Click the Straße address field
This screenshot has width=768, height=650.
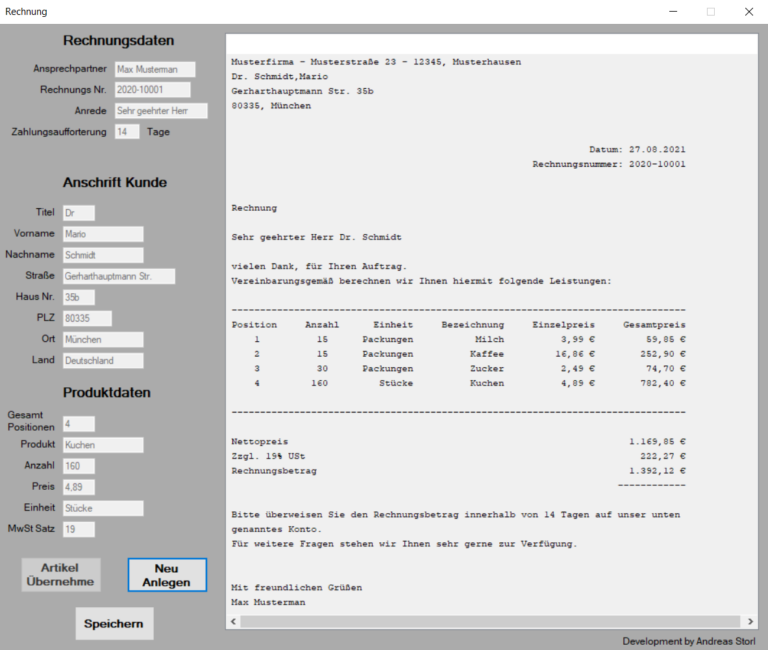pyautogui.click(x=118, y=276)
